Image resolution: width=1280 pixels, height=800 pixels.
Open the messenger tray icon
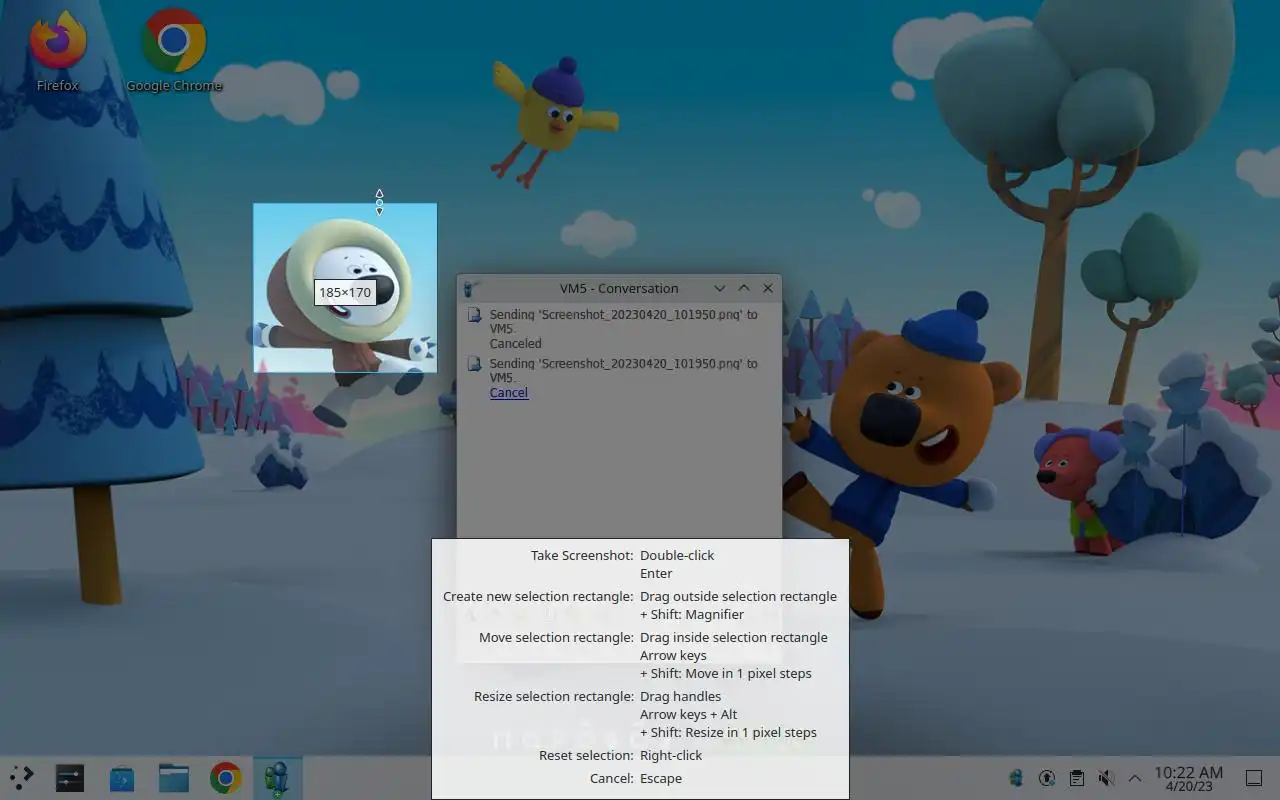1017,778
